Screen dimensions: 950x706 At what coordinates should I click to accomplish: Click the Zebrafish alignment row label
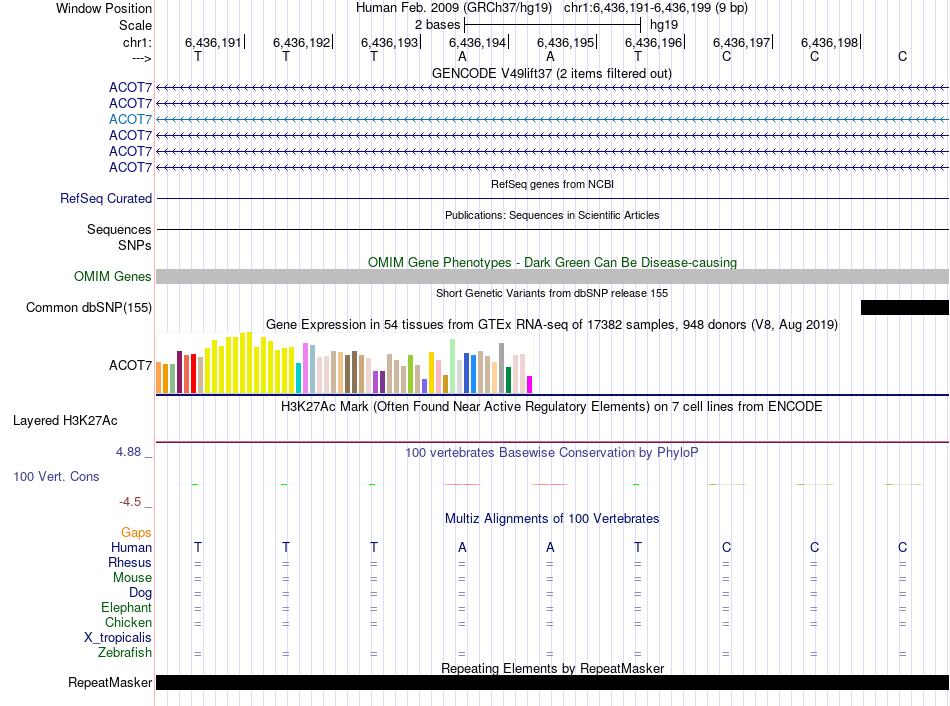coord(125,653)
